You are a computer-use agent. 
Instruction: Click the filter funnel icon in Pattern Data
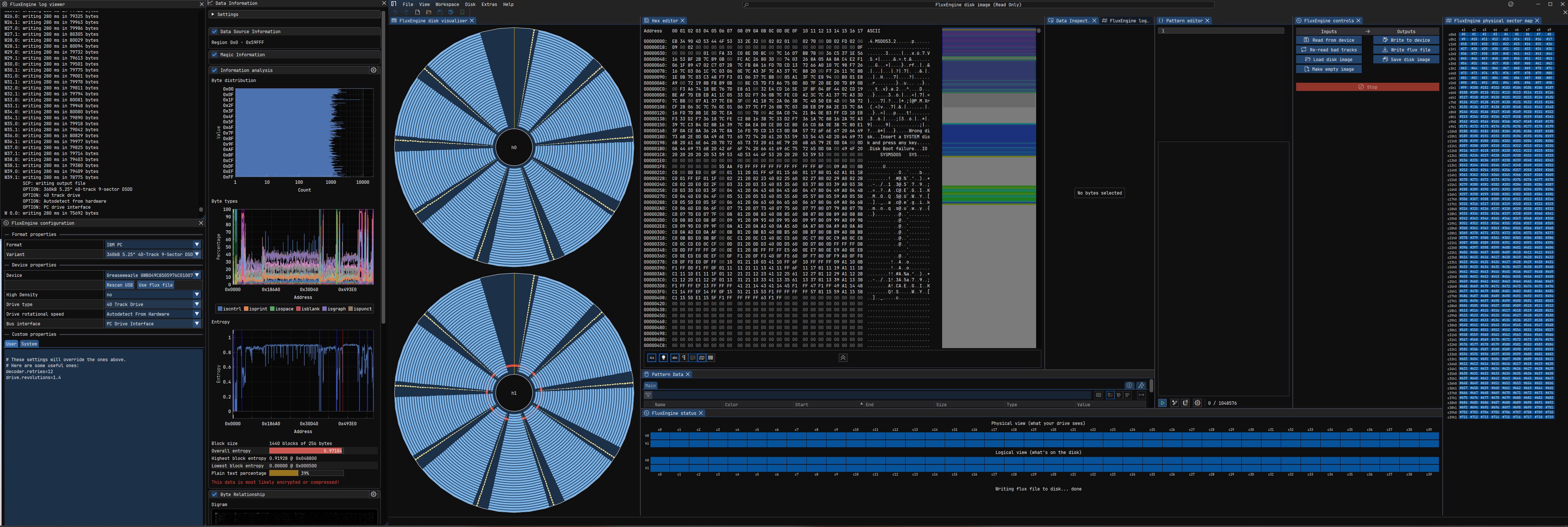648,395
